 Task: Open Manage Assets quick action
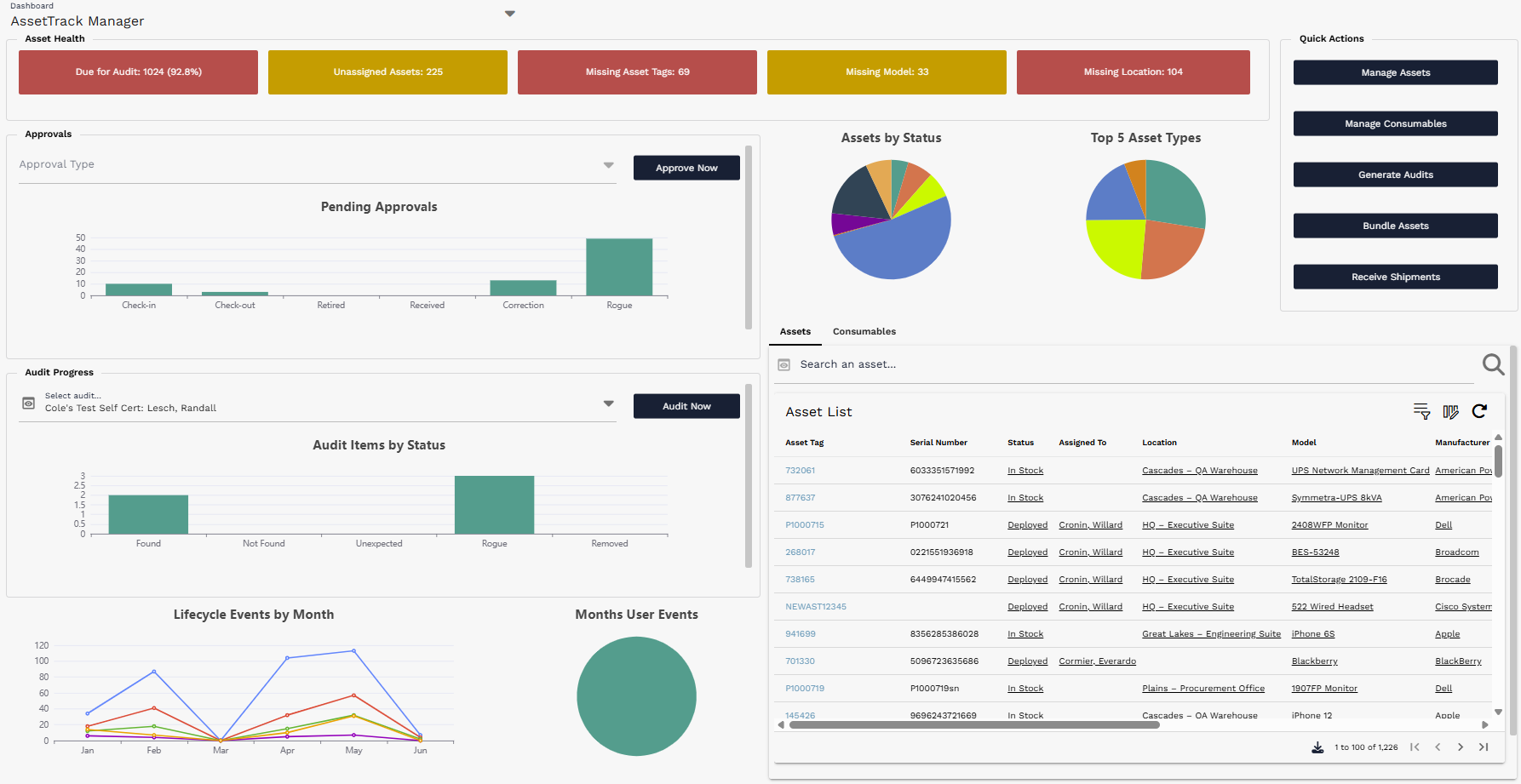pos(1396,72)
